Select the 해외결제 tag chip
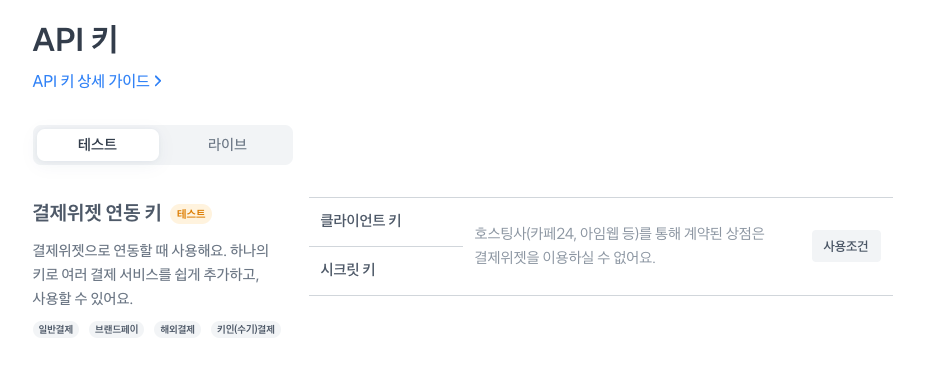This screenshot has height=372, width=933. (x=177, y=330)
